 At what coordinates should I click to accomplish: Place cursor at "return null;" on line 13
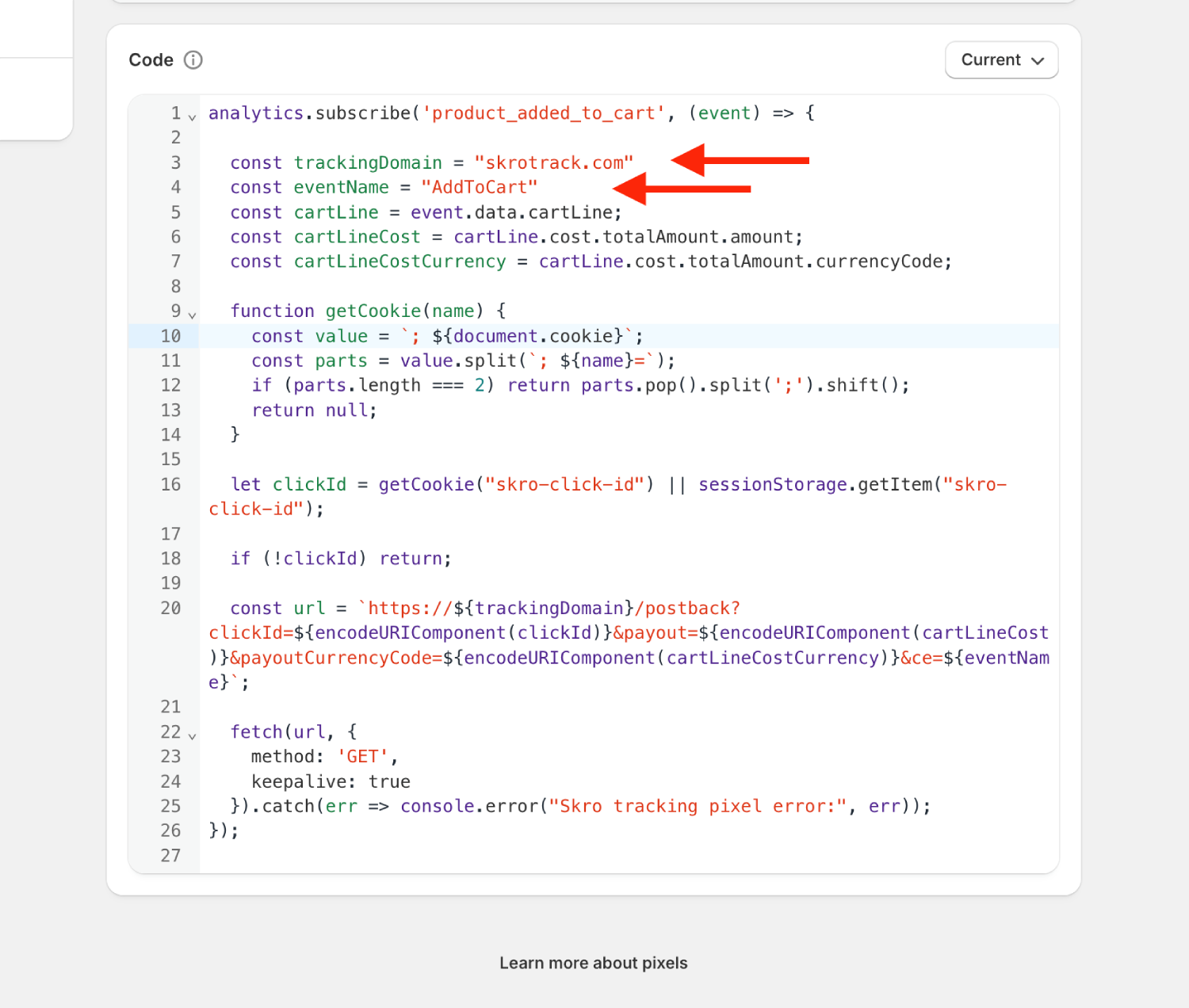coord(314,410)
